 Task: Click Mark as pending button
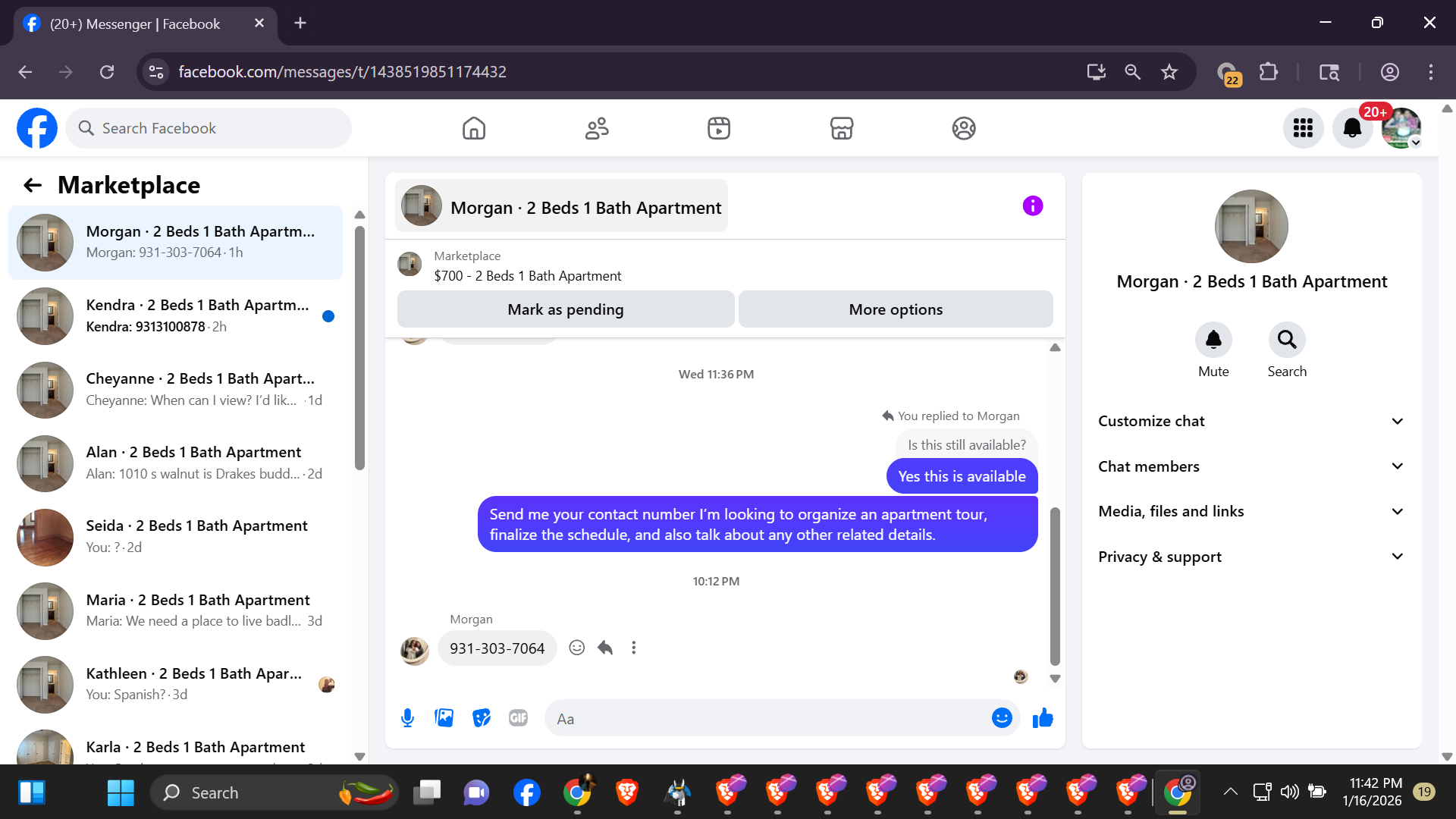pyautogui.click(x=565, y=309)
